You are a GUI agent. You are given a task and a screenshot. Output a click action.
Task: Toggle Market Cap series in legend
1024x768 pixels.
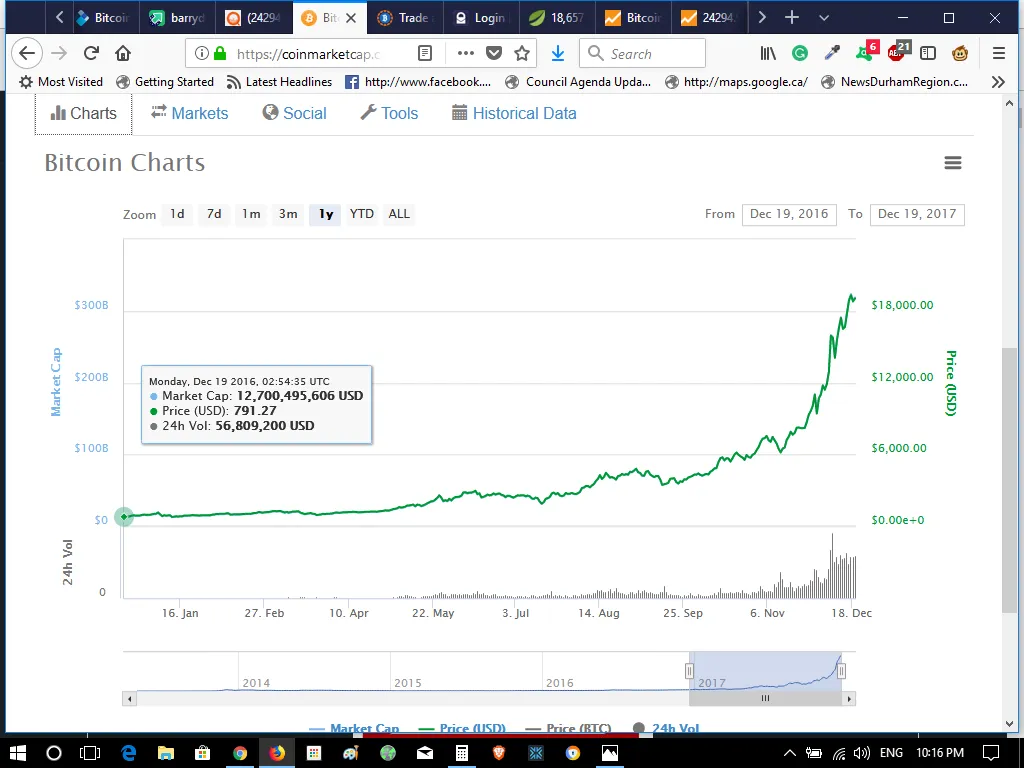click(354, 728)
